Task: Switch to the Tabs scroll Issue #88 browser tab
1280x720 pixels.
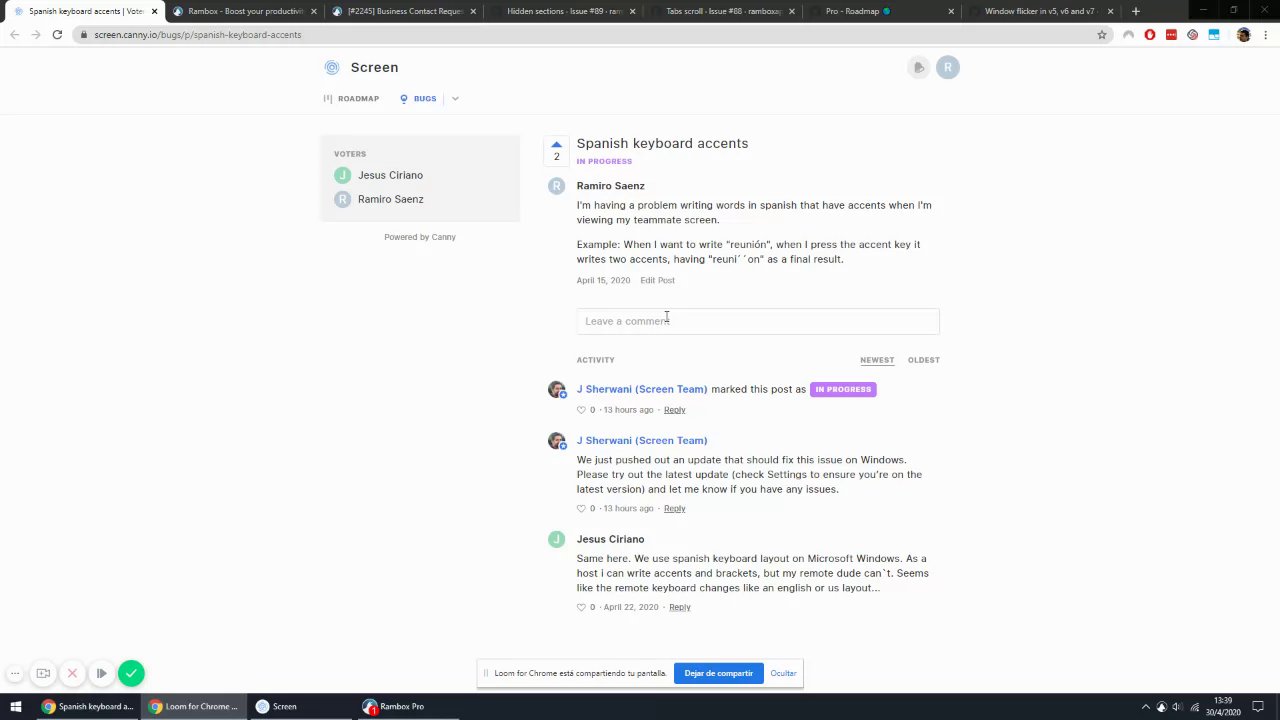Action: tap(723, 12)
